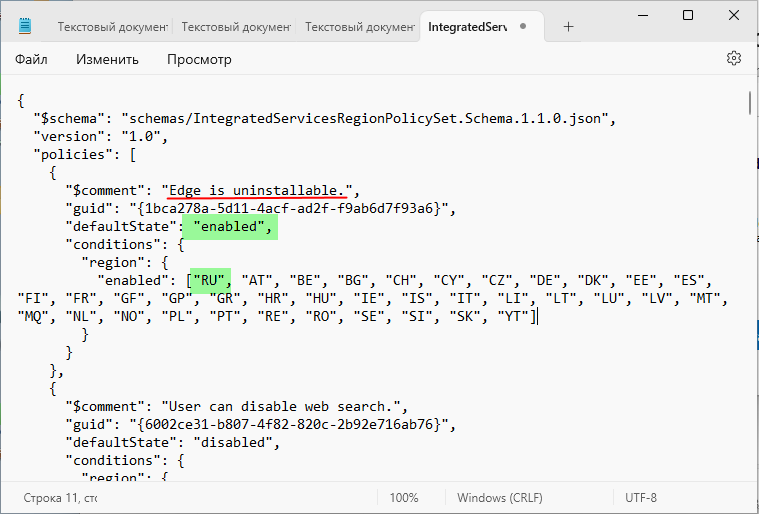Image resolution: width=759 pixels, height=514 pixels.
Task: Open the Файл menu
Action: 31,59
